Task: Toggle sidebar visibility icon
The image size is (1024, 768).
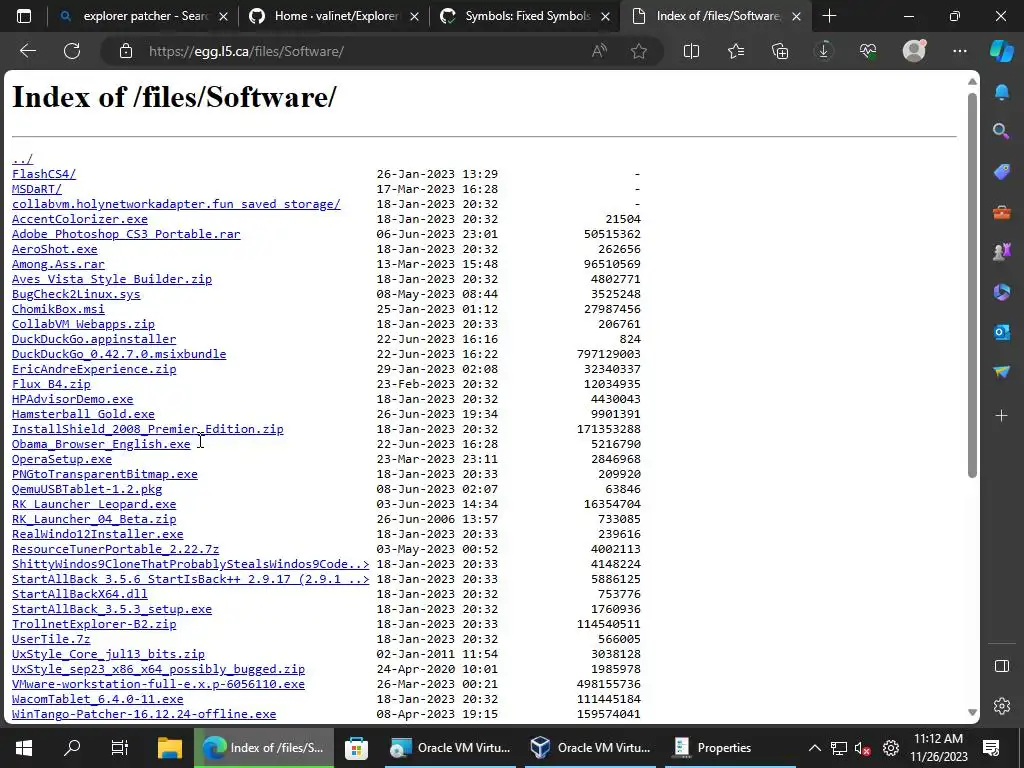Action: tap(1001, 666)
